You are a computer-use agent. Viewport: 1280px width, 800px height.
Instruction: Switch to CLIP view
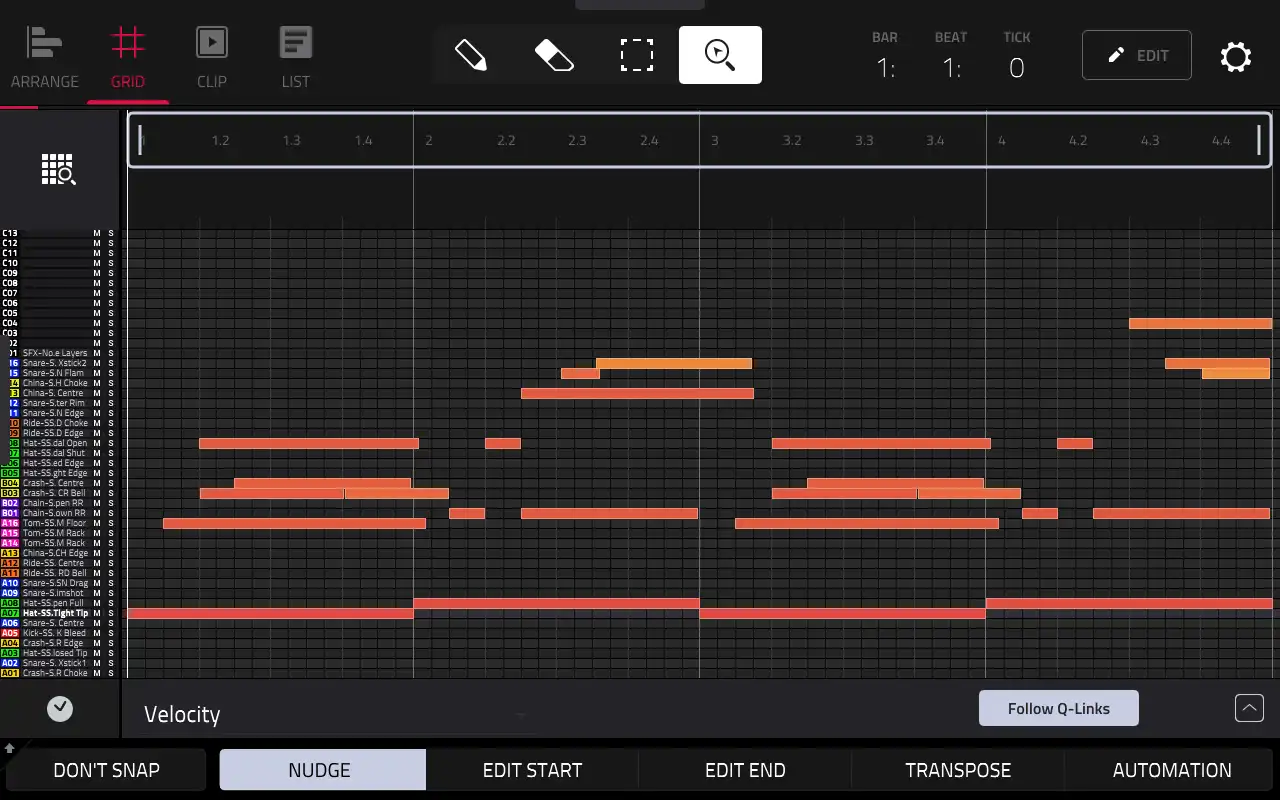click(212, 59)
